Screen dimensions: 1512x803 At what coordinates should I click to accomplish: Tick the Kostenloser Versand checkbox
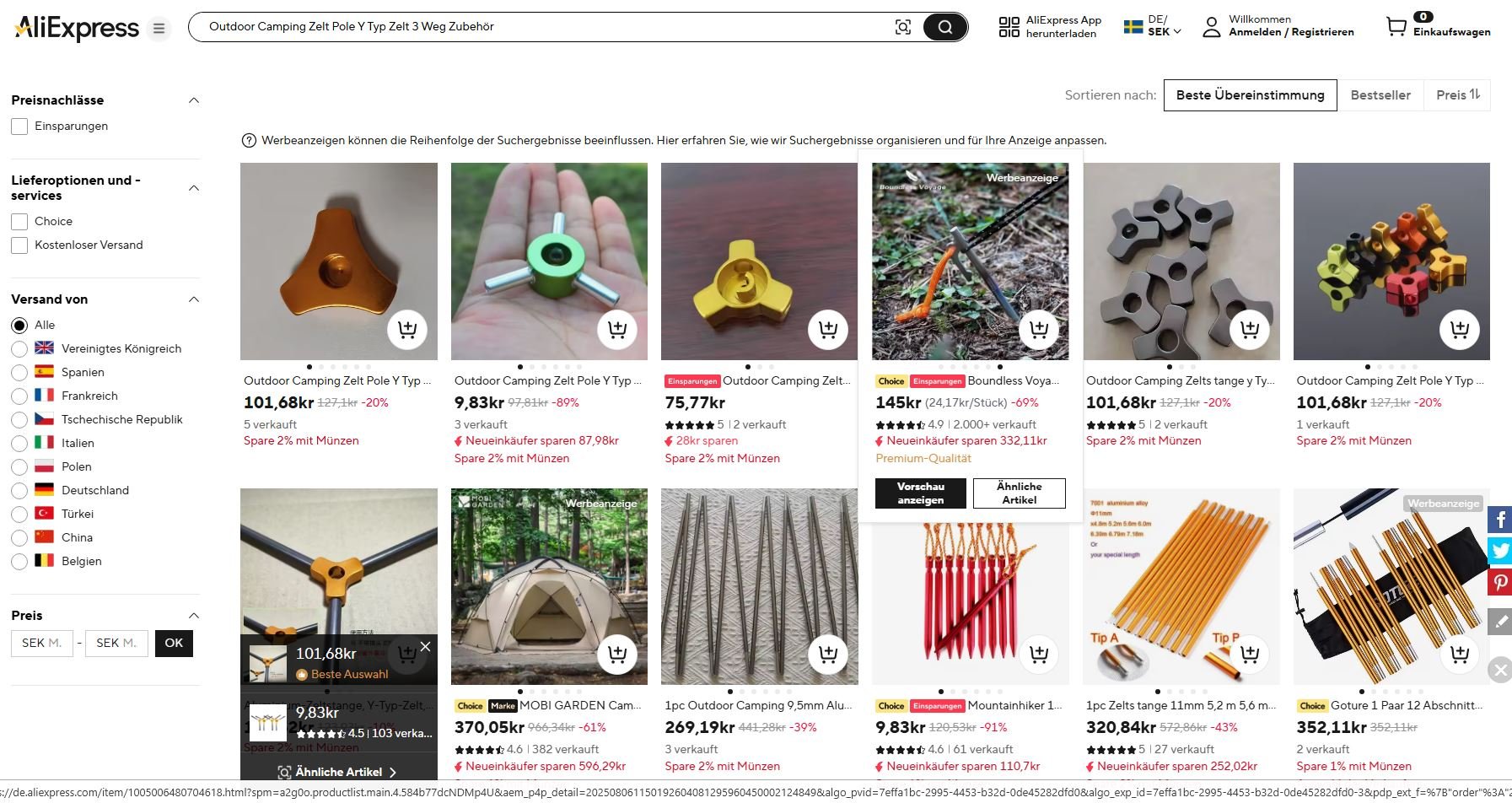tap(19, 245)
